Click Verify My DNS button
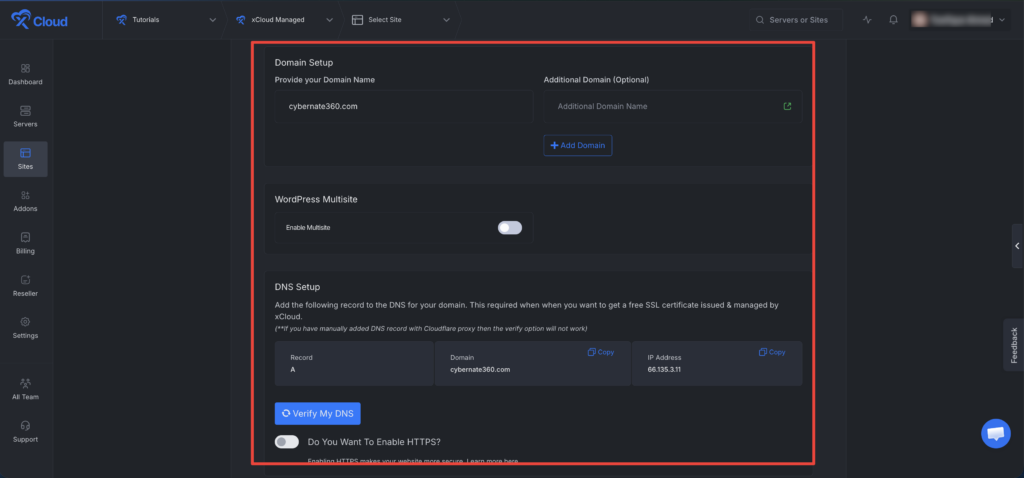This screenshot has width=1024, height=478. click(317, 413)
